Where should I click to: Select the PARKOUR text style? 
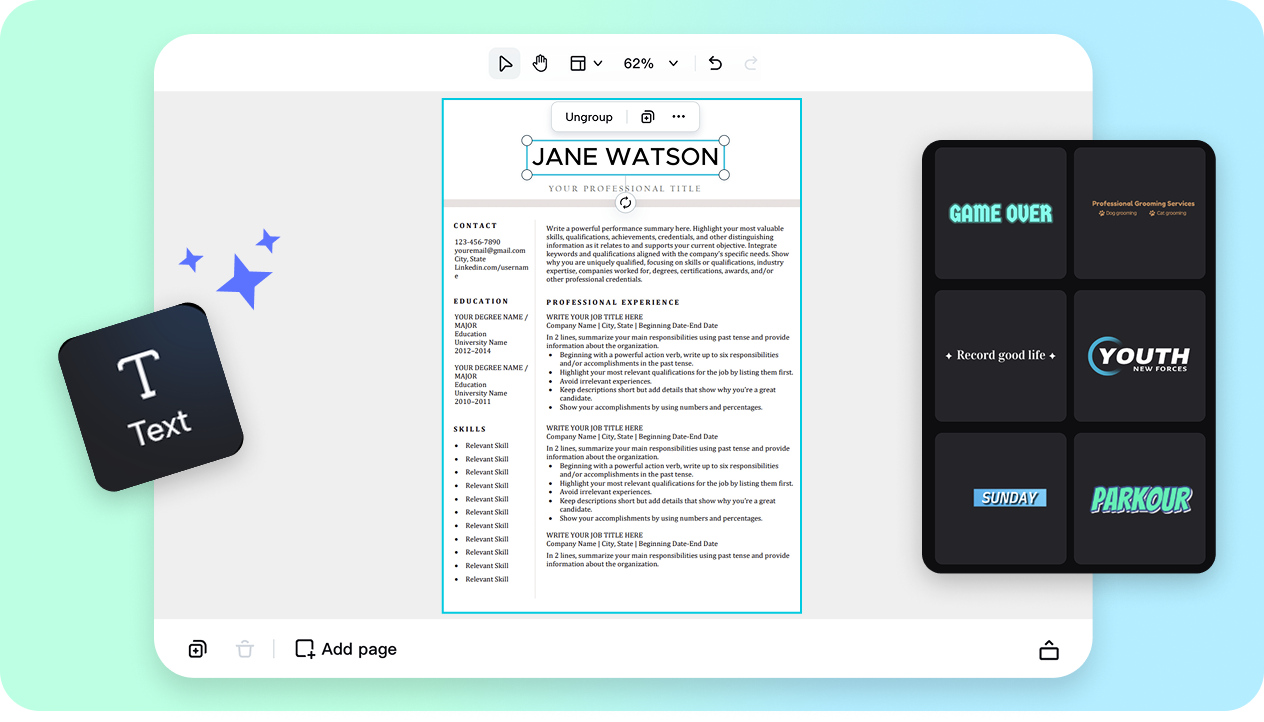(1140, 498)
